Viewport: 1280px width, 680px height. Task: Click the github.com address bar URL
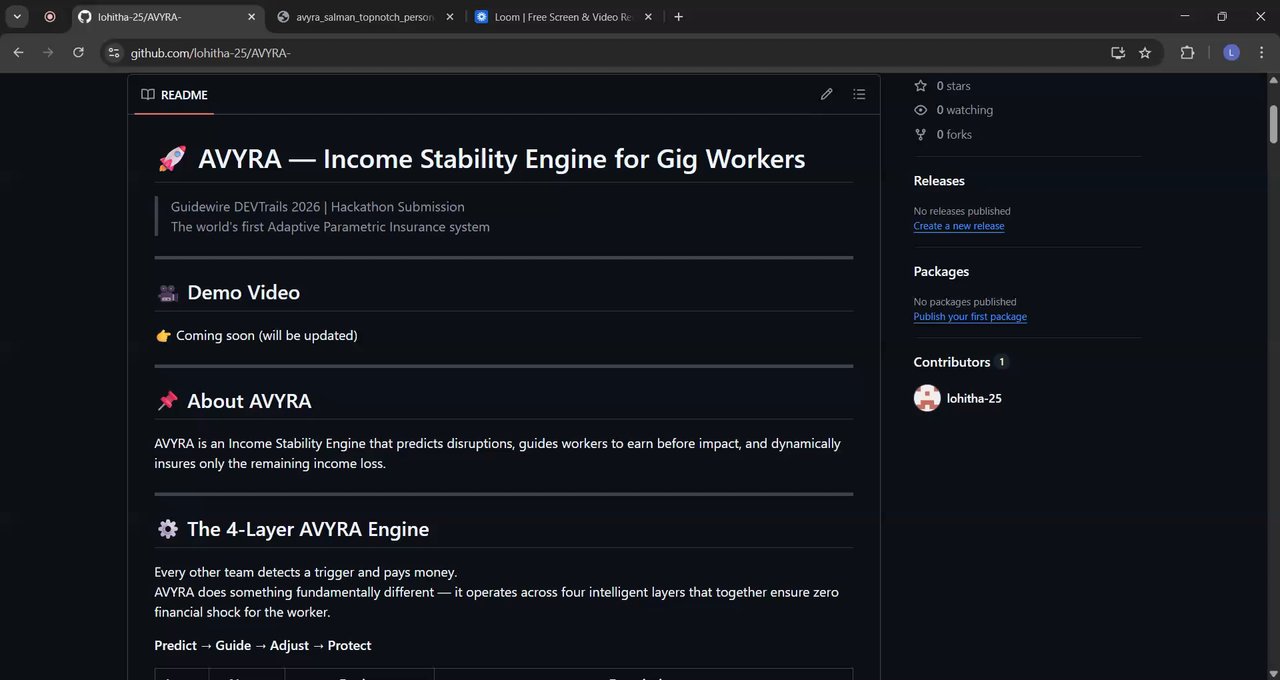click(210, 53)
